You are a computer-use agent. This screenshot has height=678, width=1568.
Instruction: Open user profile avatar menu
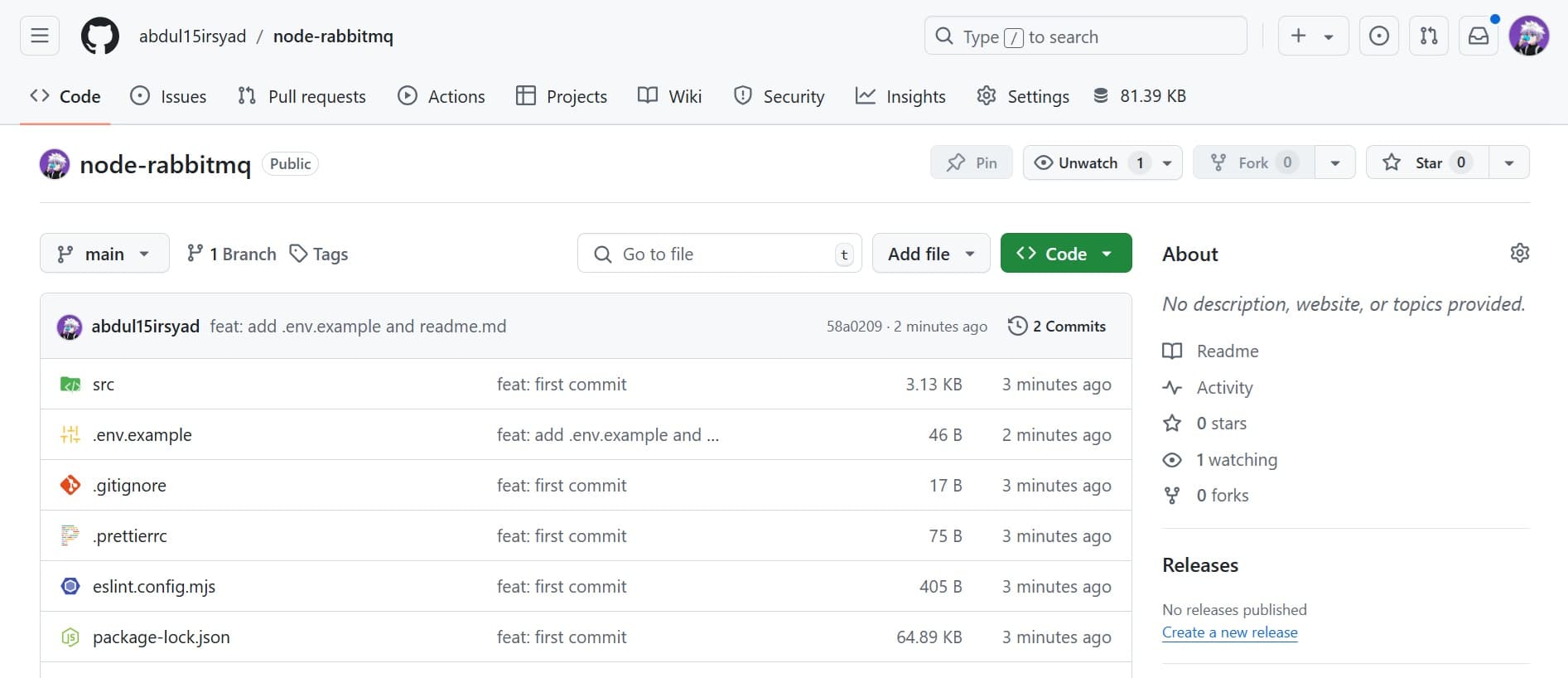tap(1529, 36)
